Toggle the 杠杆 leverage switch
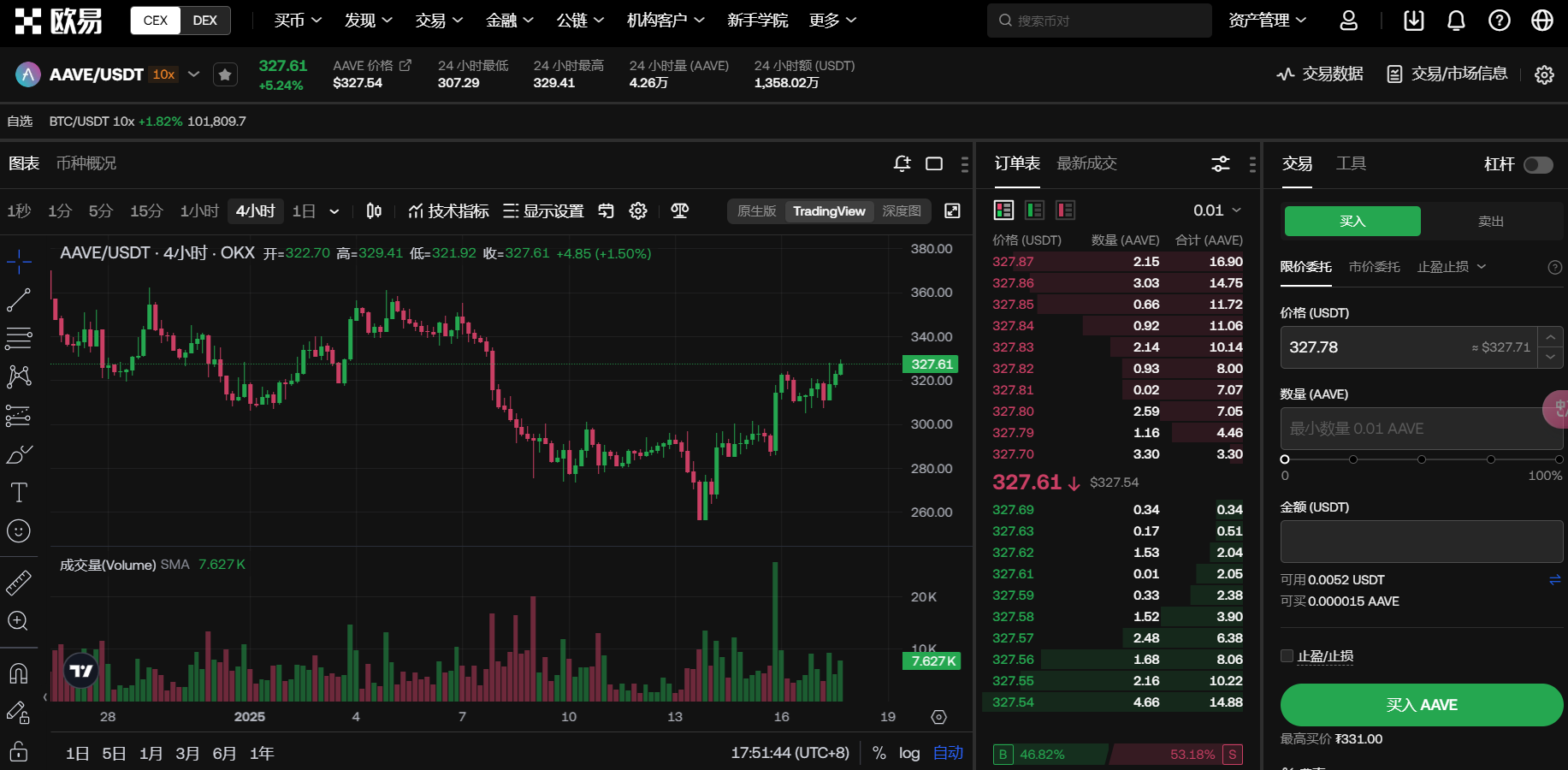This screenshot has width=1568, height=770. click(x=1538, y=165)
